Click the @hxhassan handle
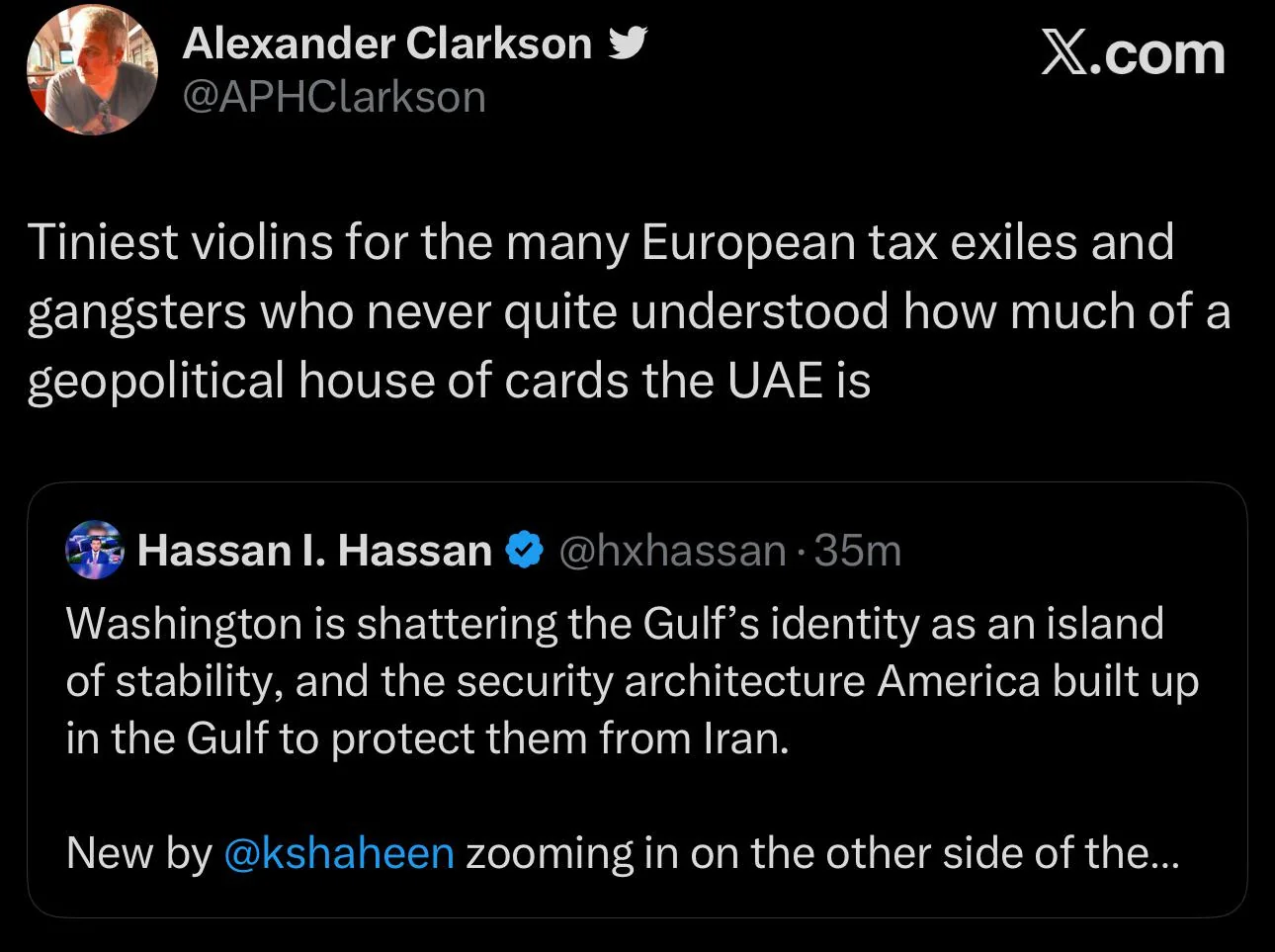Viewport: 1275px width, 952px height. pos(672,550)
